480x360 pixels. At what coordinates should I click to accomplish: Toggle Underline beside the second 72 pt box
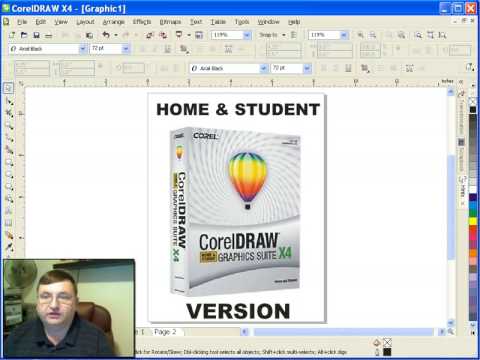(348, 68)
